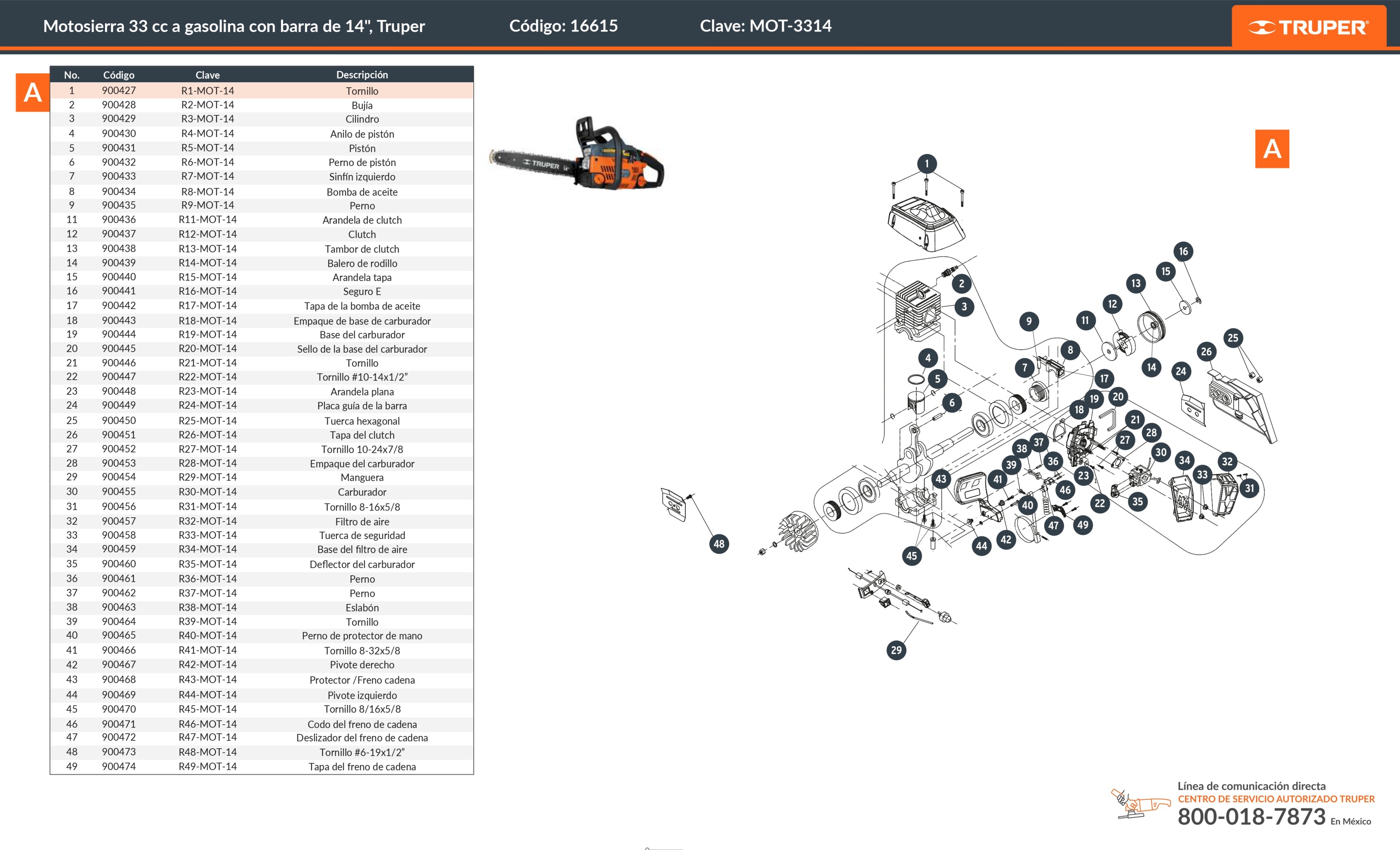Click callout 4 piston ring marker
This screenshot has height=850, width=1400.
click(928, 358)
